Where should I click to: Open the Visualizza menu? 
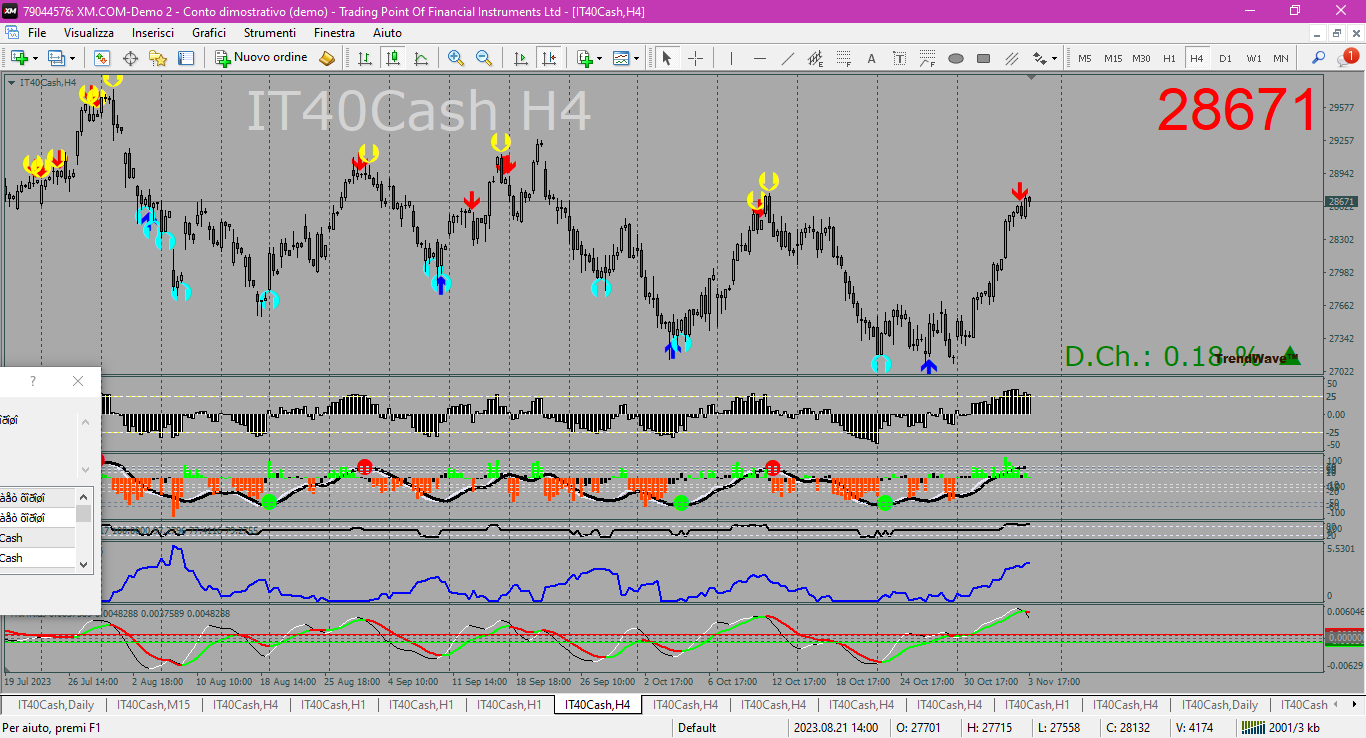coord(89,32)
